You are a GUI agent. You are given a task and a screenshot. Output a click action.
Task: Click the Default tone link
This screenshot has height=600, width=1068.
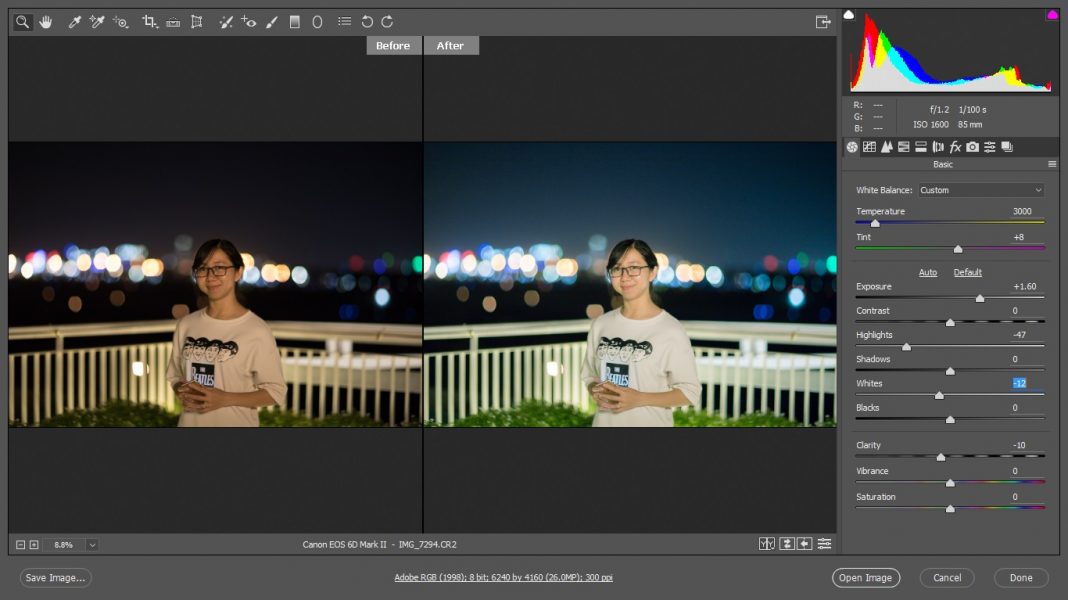tap(967, 272)
